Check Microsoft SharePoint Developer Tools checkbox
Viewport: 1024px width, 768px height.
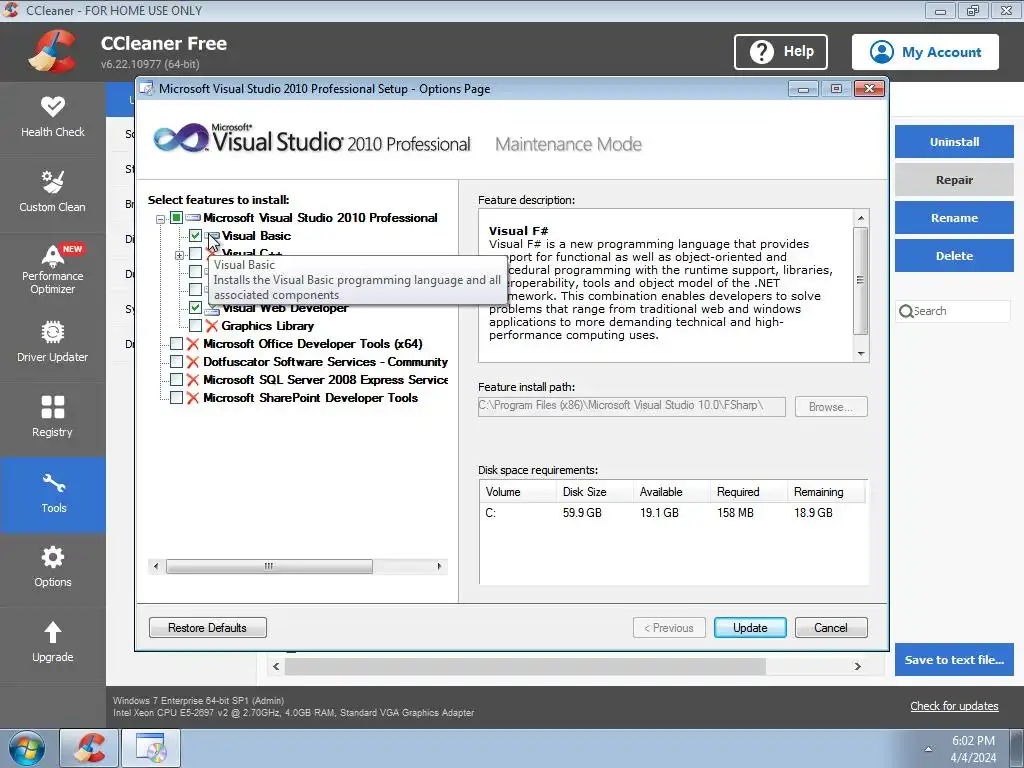(x=176, y=398)
